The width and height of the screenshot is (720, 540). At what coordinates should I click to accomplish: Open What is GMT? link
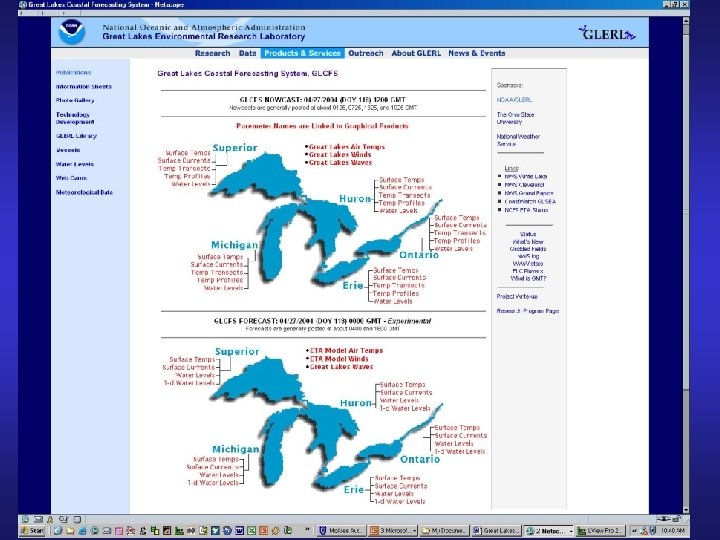(528, 278)
